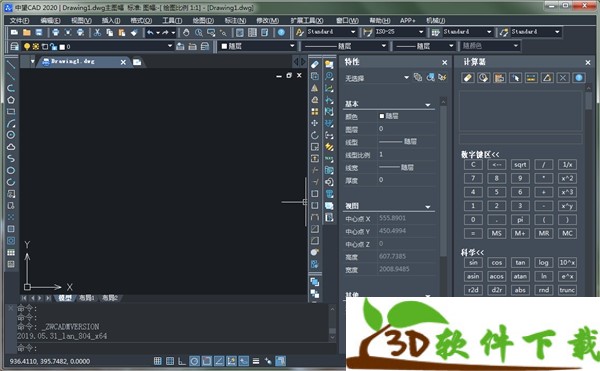The height and width of the screenshot is (371, 600).
Task: Open the 格式(O) menu
Action: click(141, 20)
